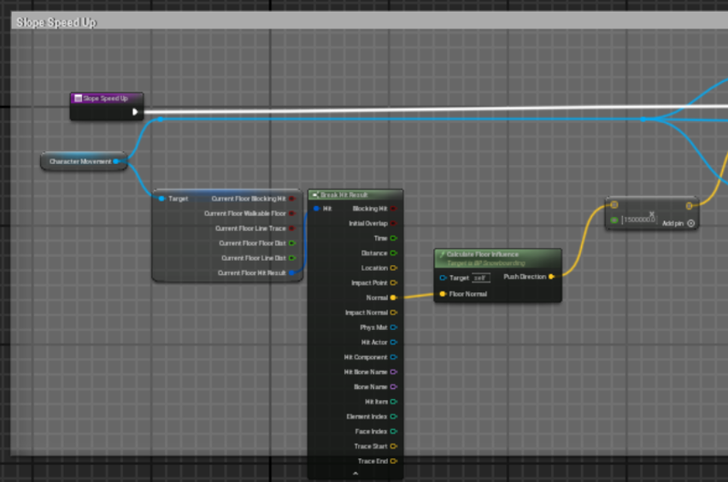Click the Current Floor Hit Result pin
This screenshot has height=482, width=728.
(x=292, y=273)
